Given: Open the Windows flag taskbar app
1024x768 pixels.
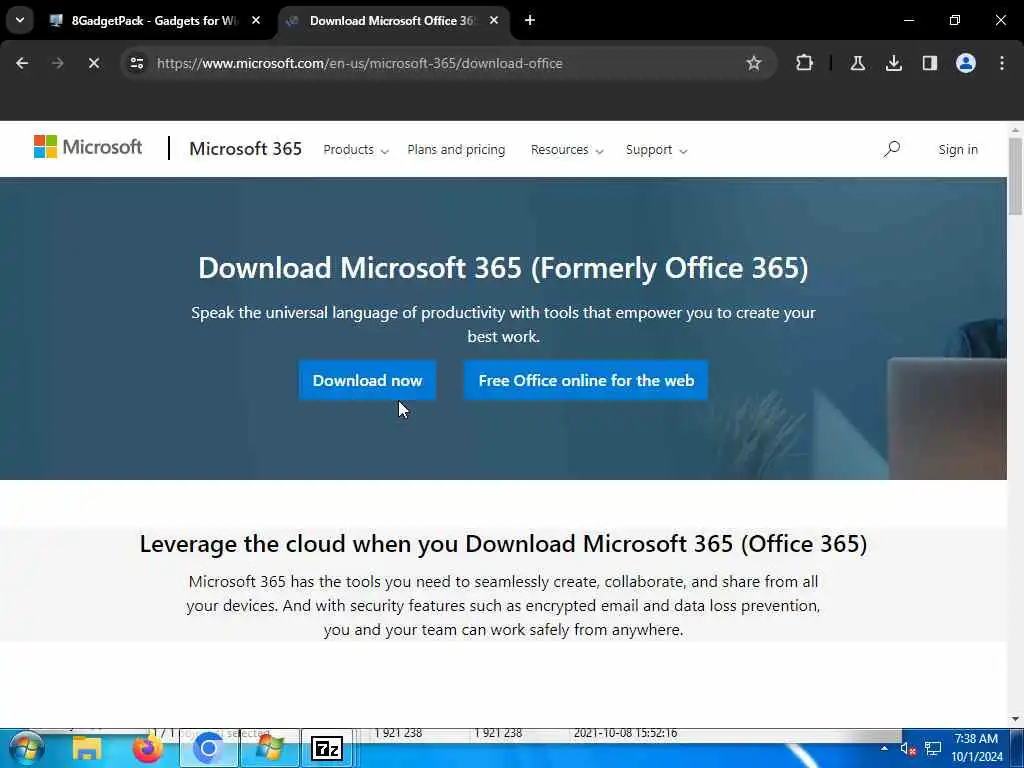Looking at the screenshot, I should 269,748.
